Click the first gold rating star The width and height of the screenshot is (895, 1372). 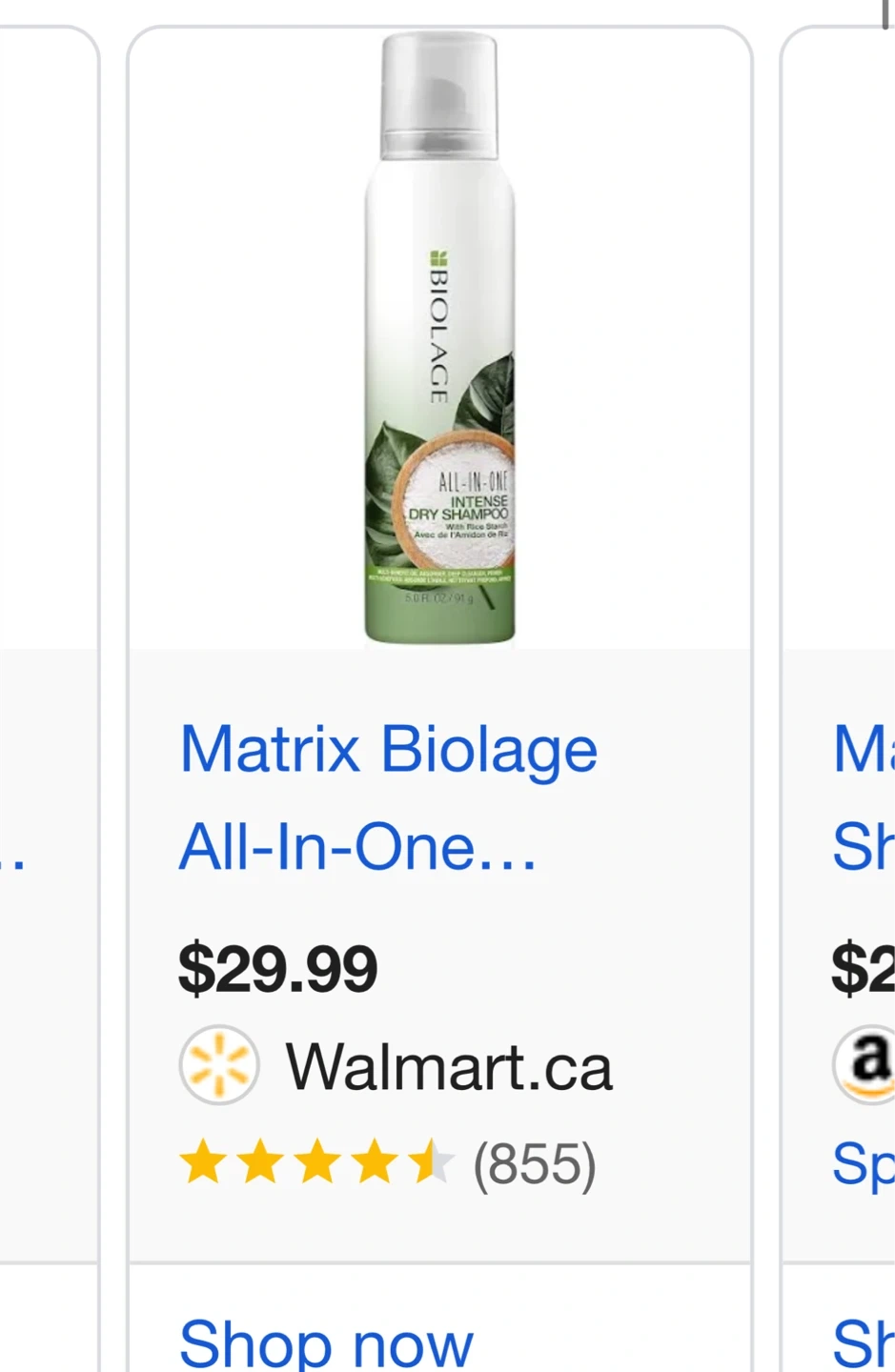tap(203, 1163)
